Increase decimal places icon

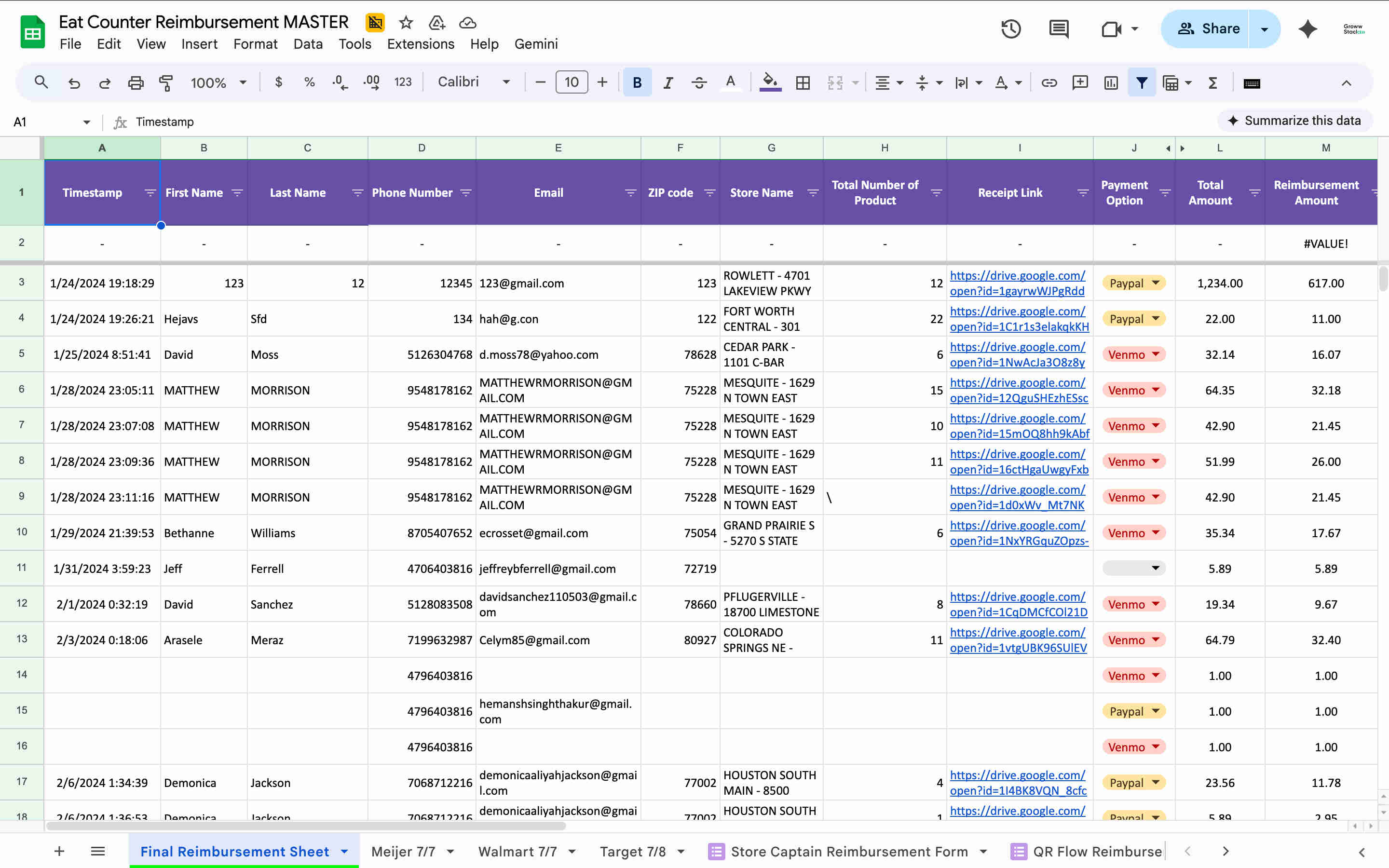pos(371,82)
